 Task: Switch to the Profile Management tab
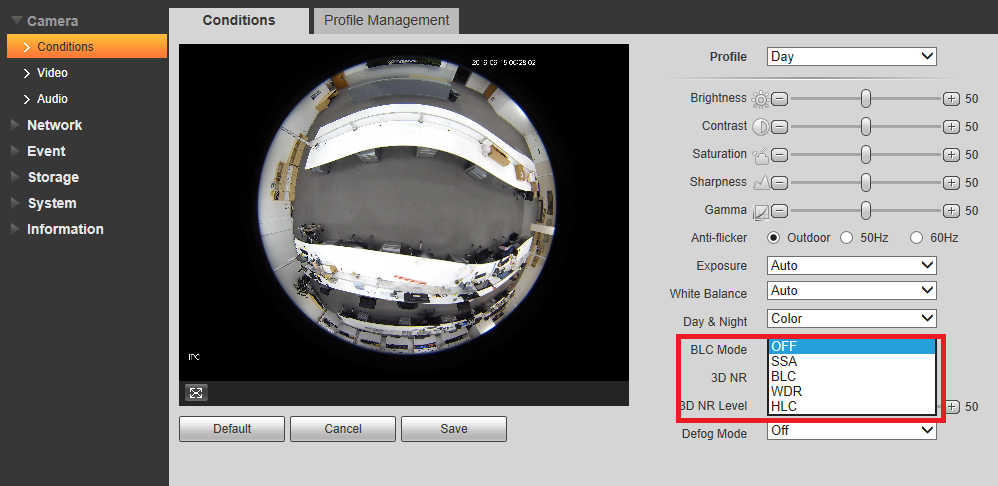(386, 20)
